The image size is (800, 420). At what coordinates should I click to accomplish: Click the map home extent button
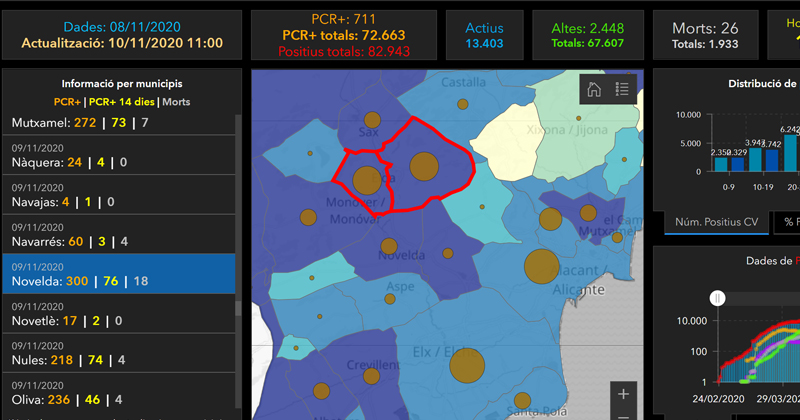point(593,89)
